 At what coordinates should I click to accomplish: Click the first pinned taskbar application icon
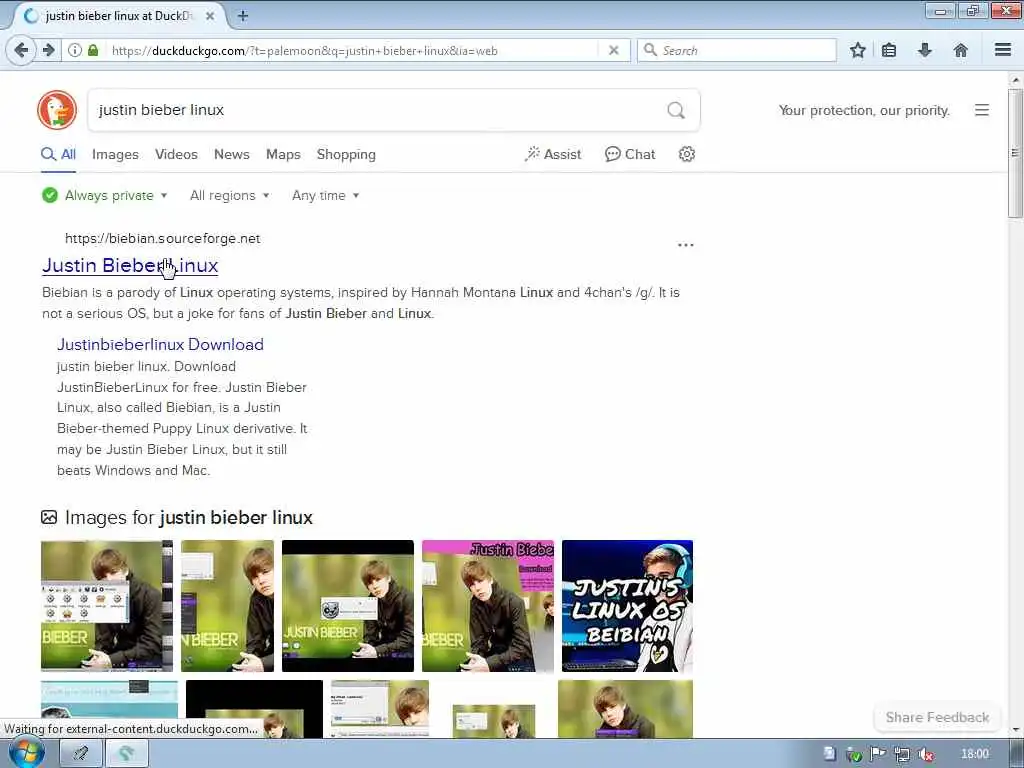(81, 754)
